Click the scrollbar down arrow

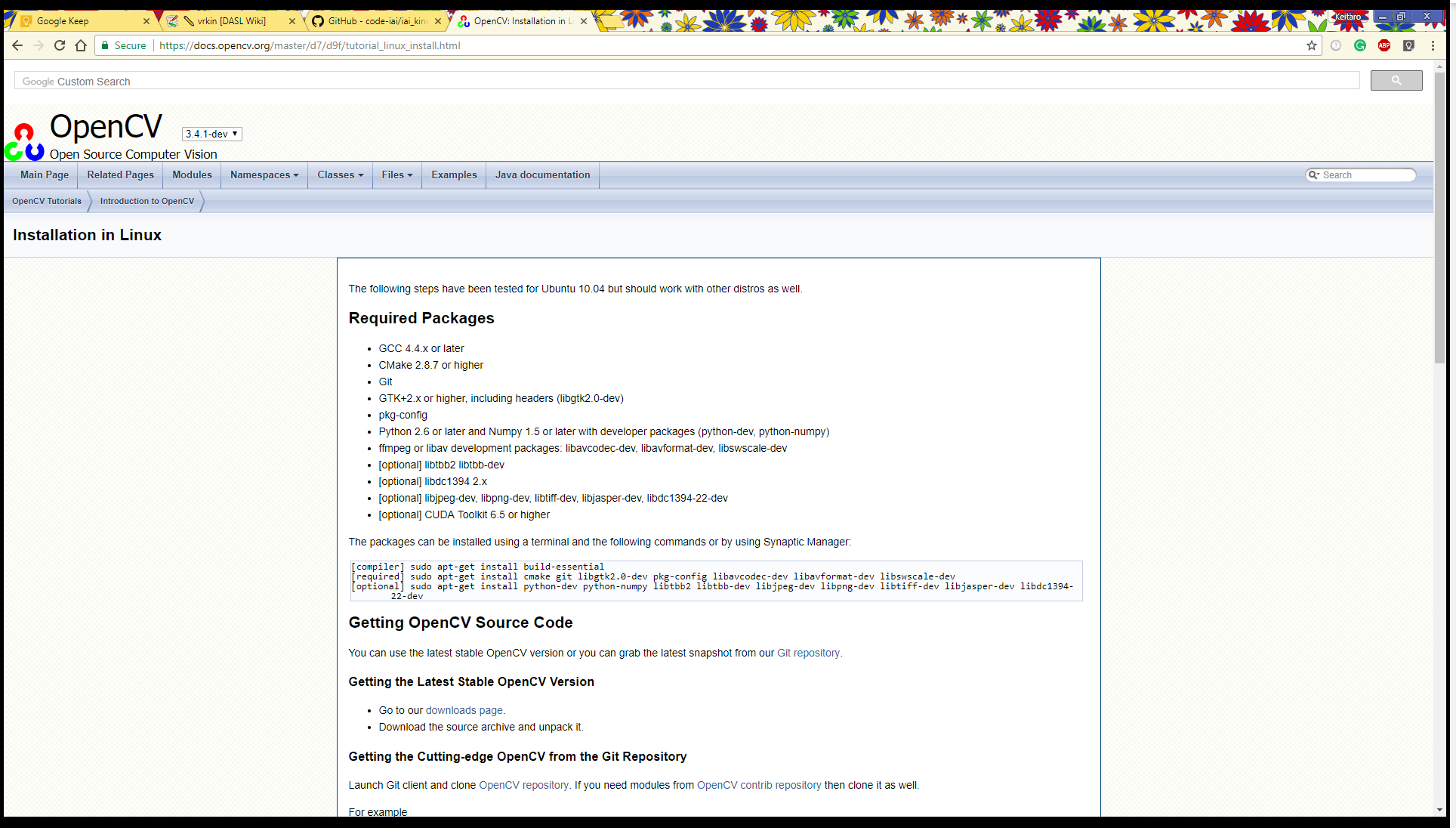pos(1439,810)
